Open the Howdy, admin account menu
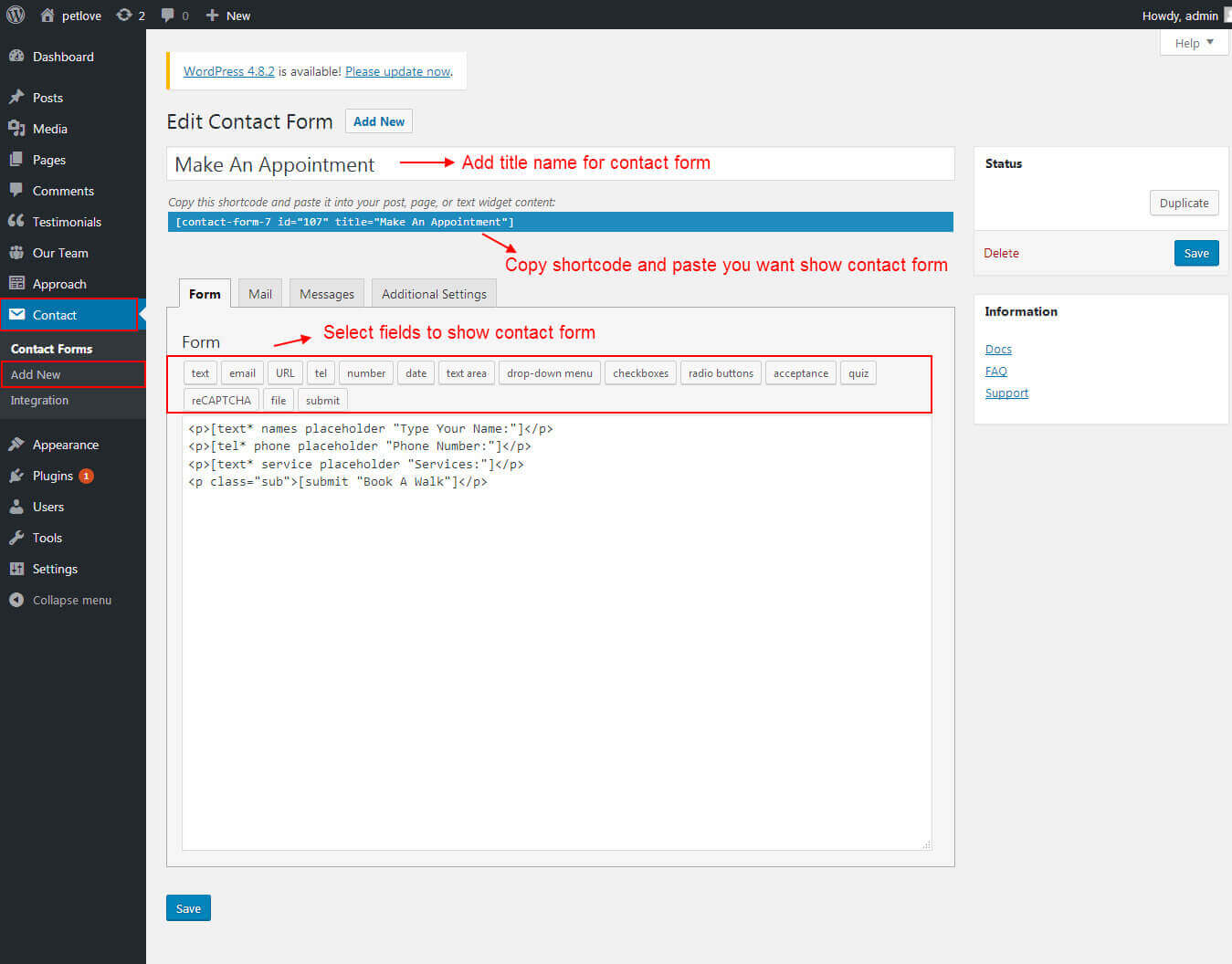 tap(1185, 16)
